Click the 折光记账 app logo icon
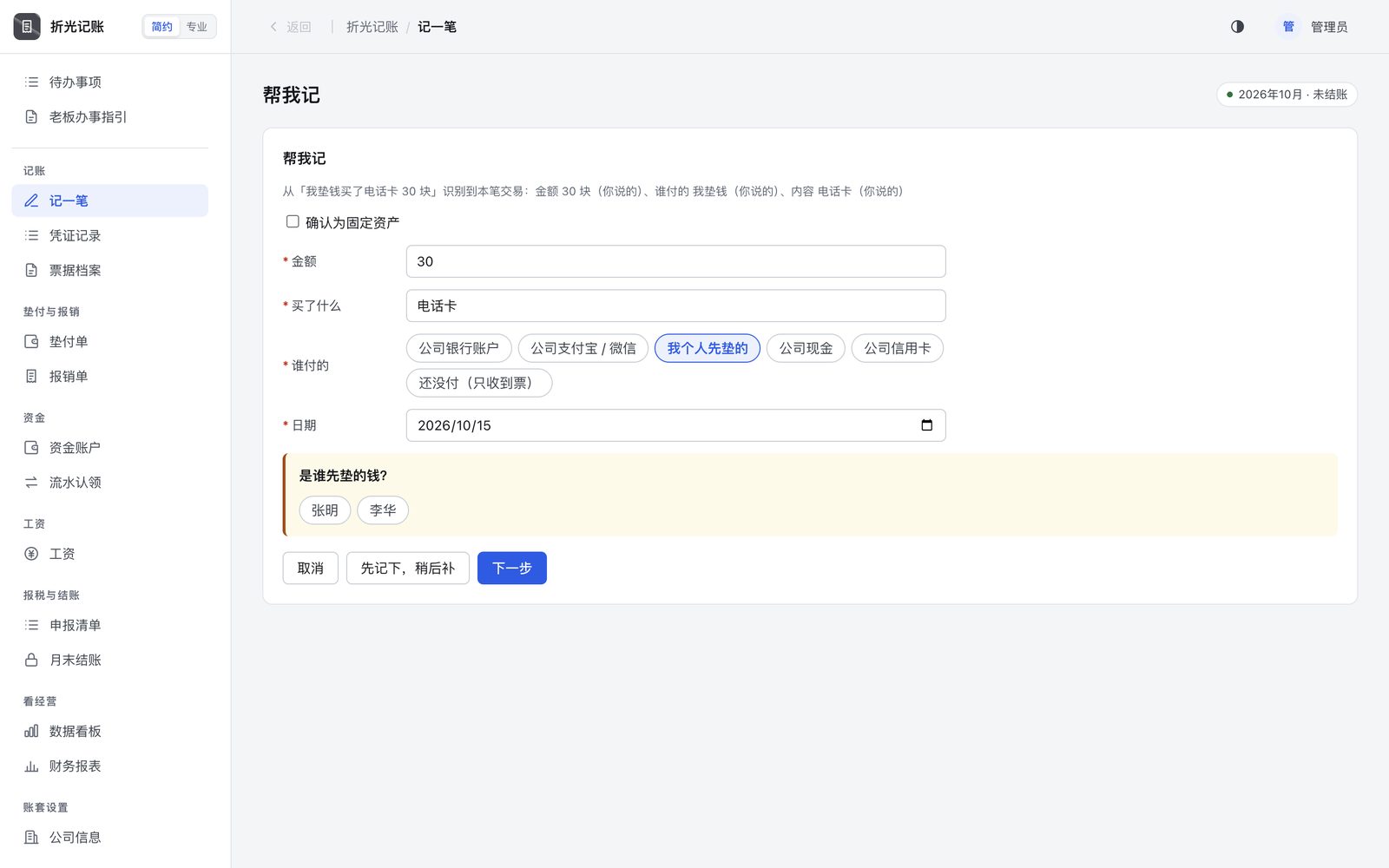This screenshot has height=868, width=1389. tap(27, 27)
